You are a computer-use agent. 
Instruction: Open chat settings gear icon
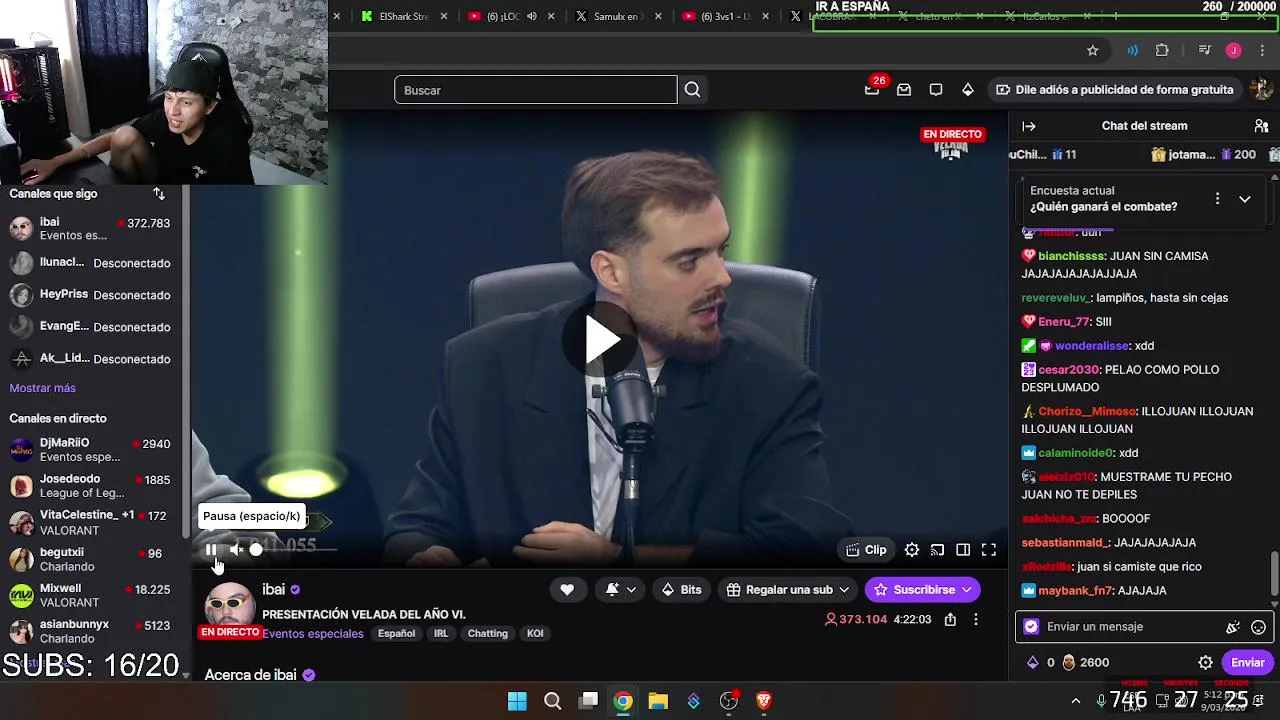pyautogui.click(x=1206, y=662)
